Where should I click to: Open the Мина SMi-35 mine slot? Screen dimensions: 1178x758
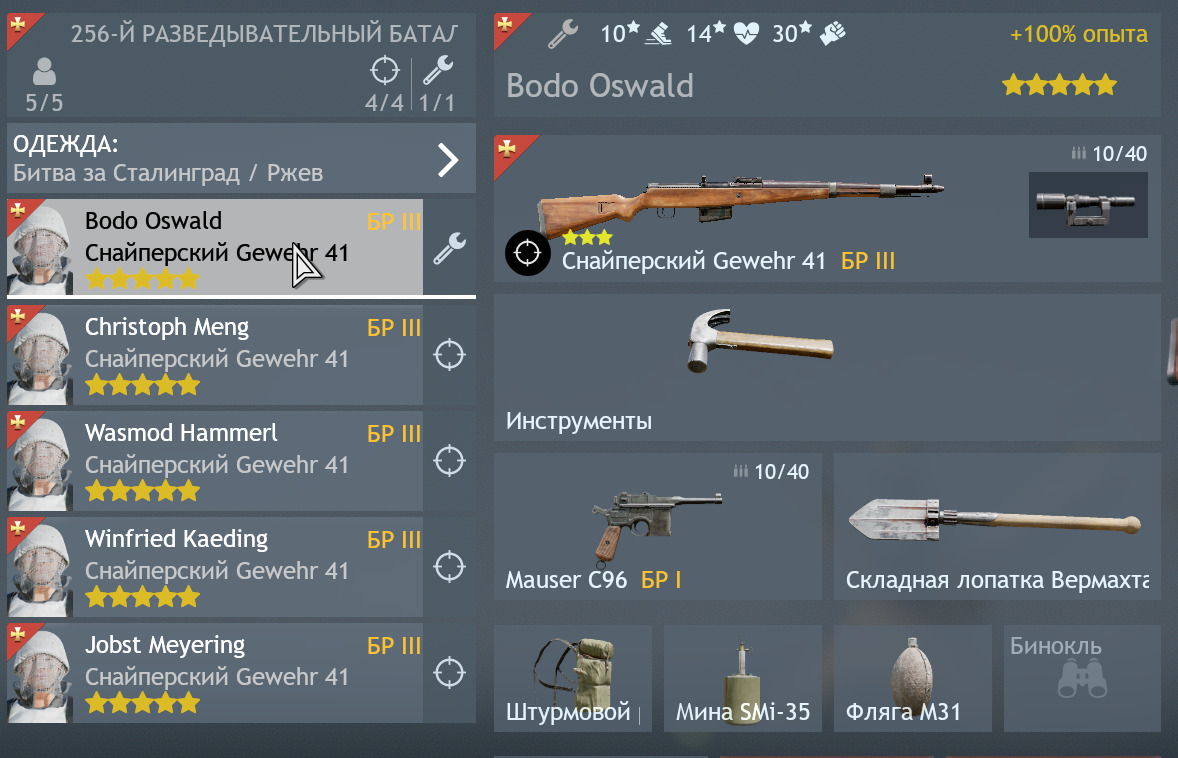pyautogui.click(x=742, y=678)
